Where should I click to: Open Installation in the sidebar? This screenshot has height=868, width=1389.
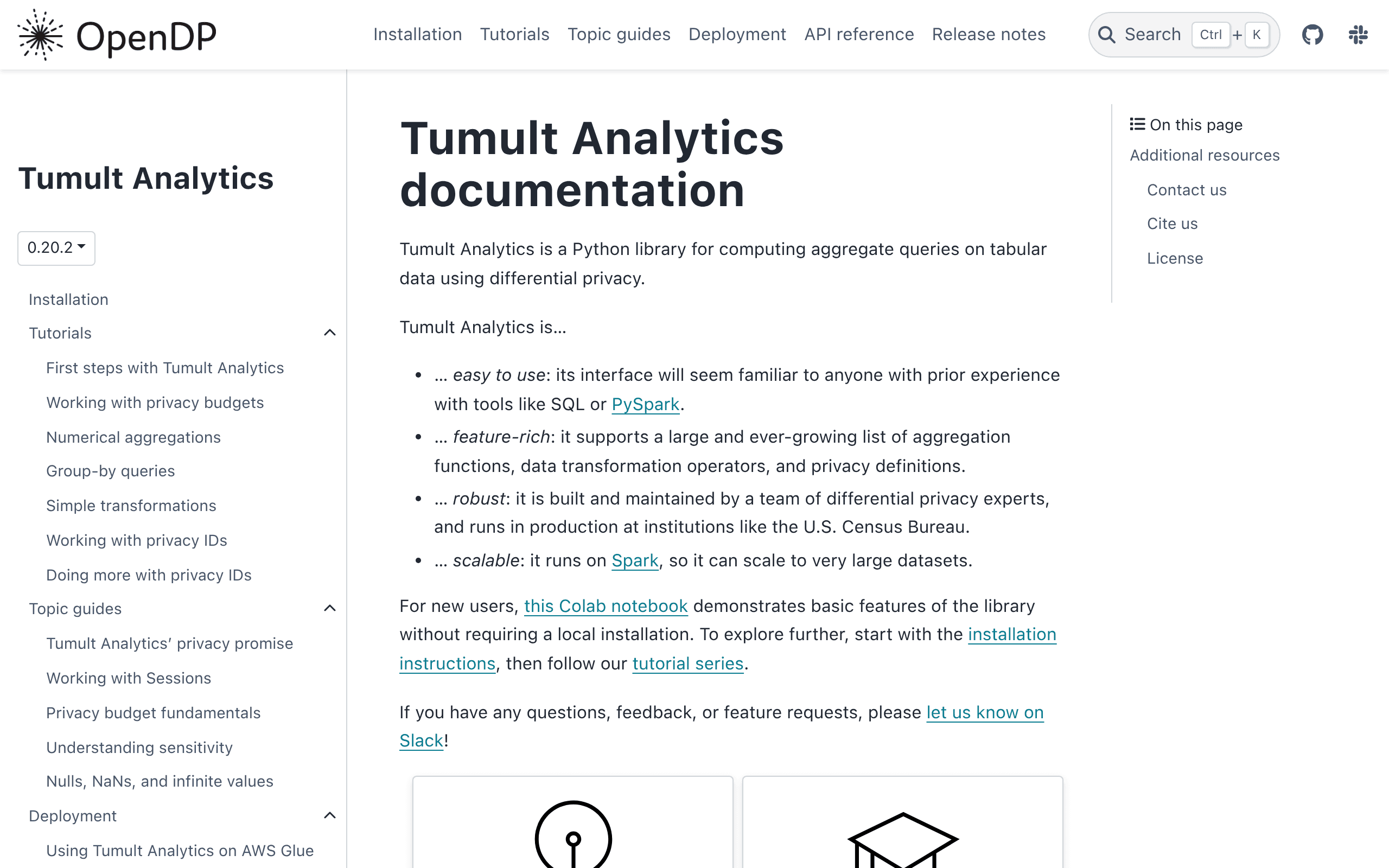click(68, 299)
